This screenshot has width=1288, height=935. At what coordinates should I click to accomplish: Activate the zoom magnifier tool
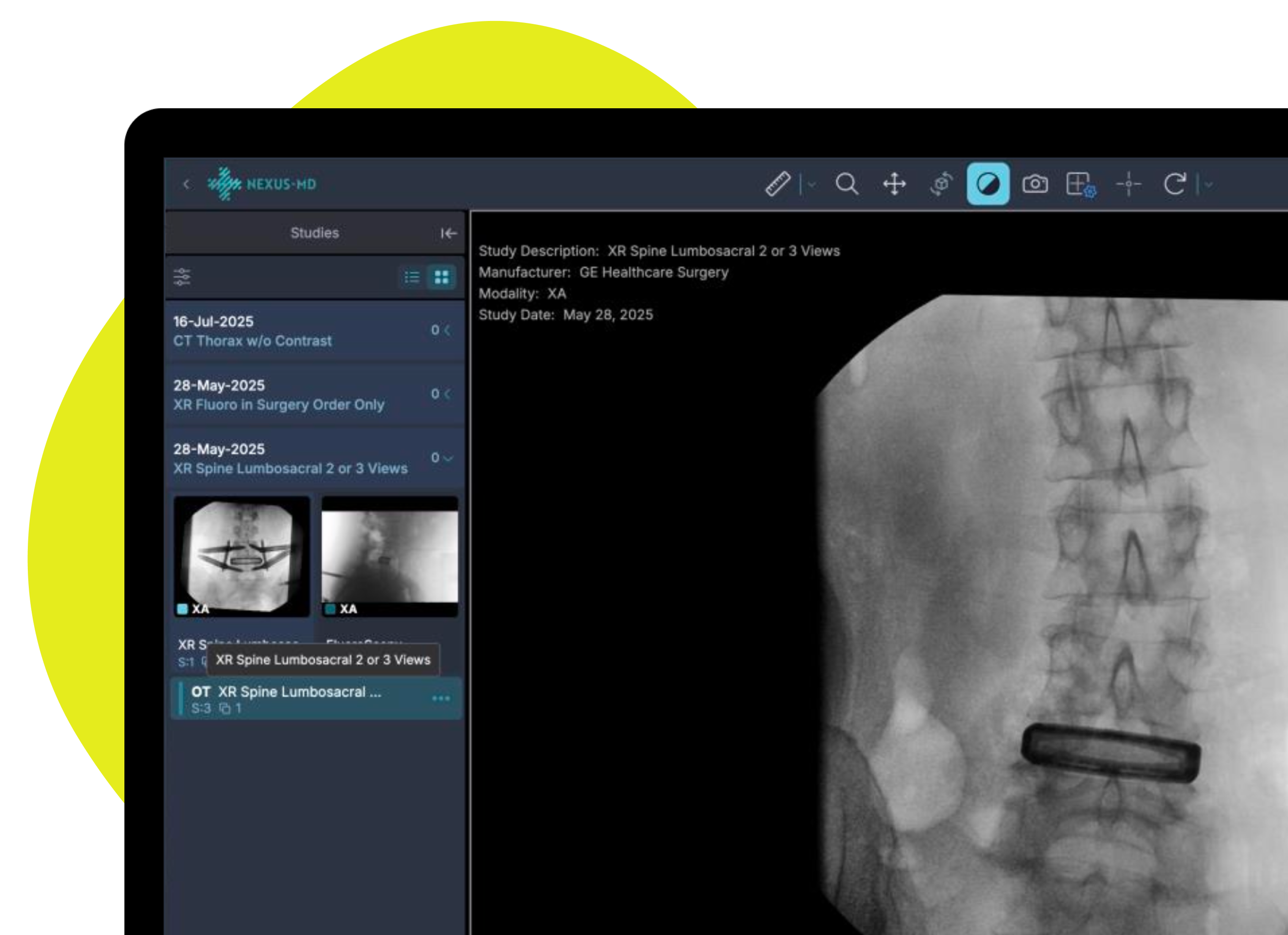pos(847,183)
